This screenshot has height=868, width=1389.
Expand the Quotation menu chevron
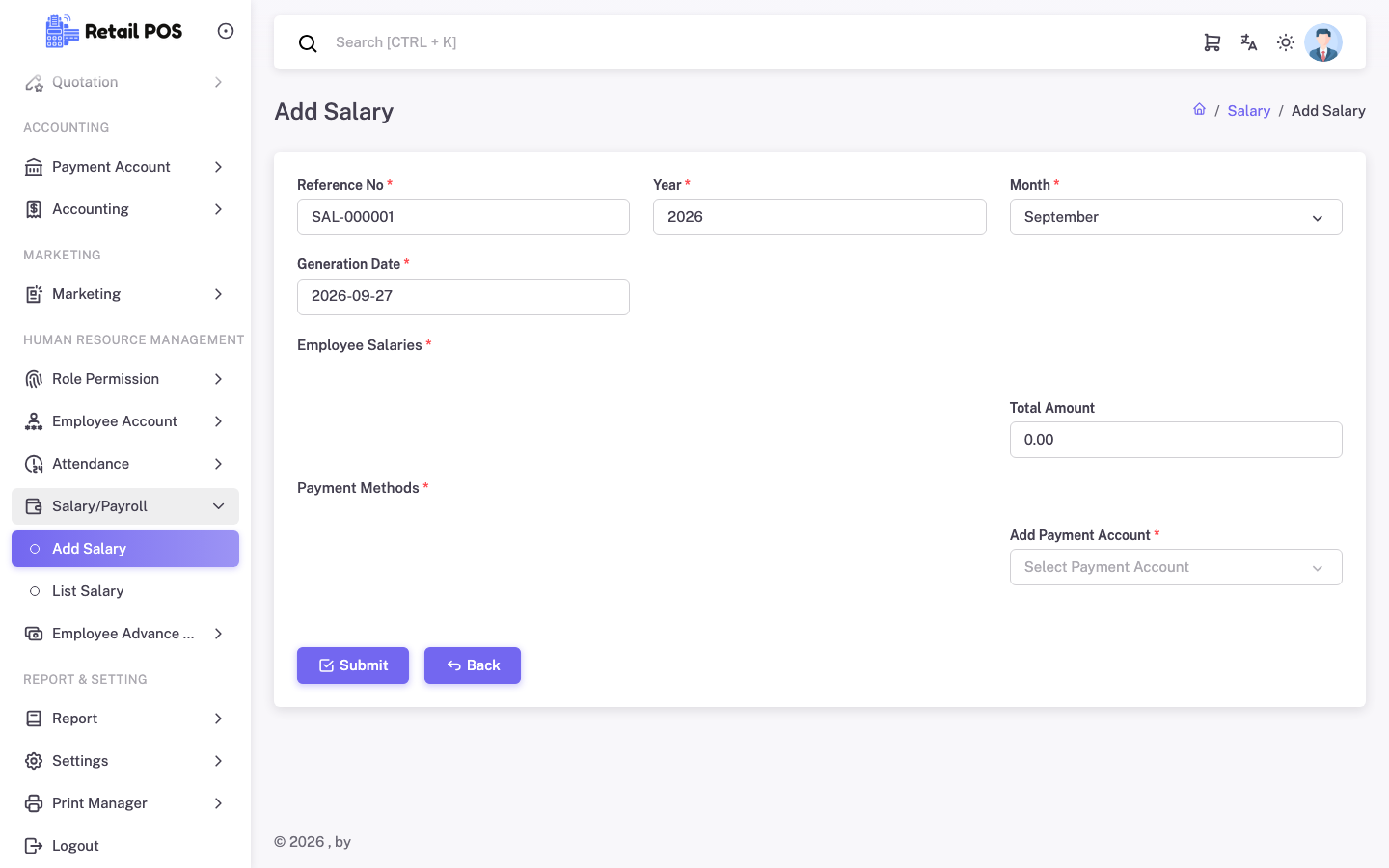[x=218, y=83]
